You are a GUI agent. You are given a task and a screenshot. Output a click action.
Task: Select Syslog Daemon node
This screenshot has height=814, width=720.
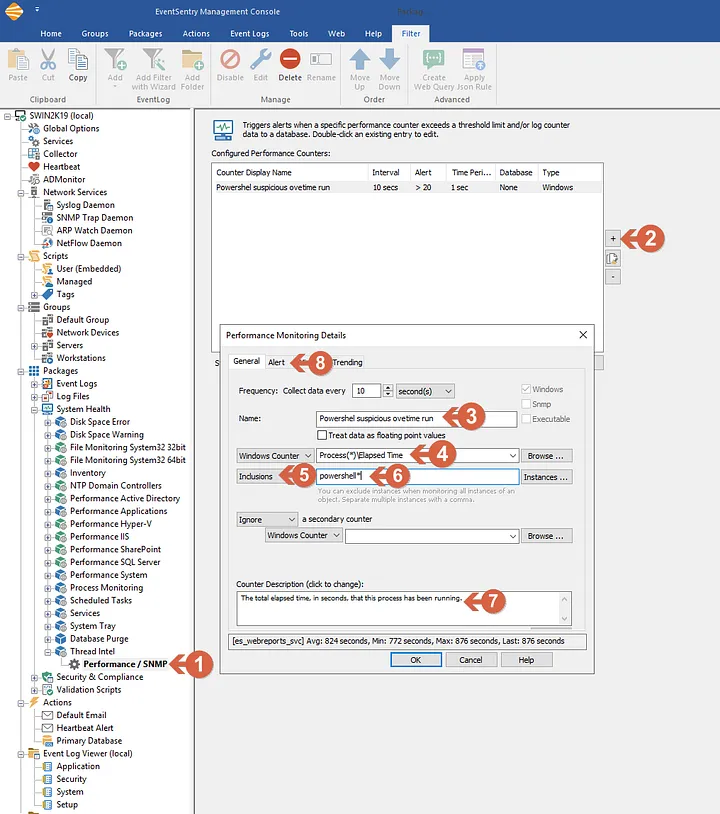pos(85,205)
